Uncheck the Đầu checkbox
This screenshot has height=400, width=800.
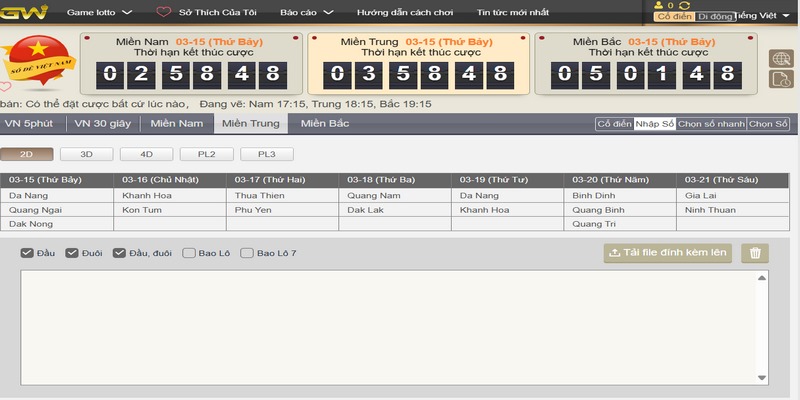click(27, 254)
